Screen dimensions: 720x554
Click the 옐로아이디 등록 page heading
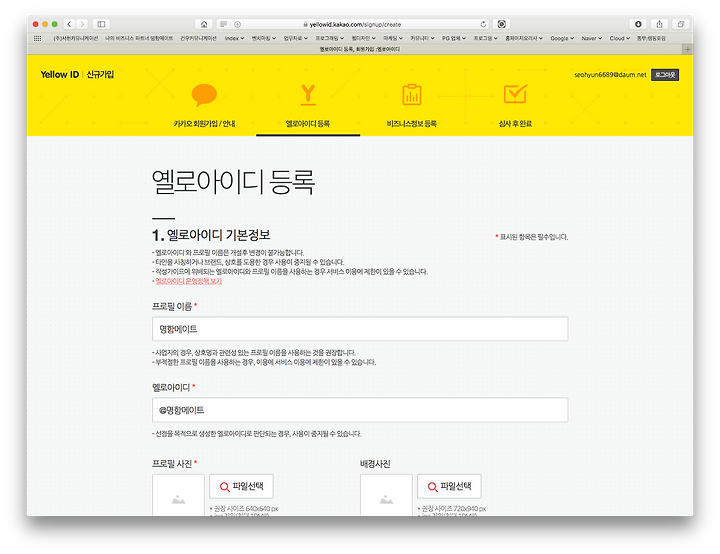tap(233, 182)
